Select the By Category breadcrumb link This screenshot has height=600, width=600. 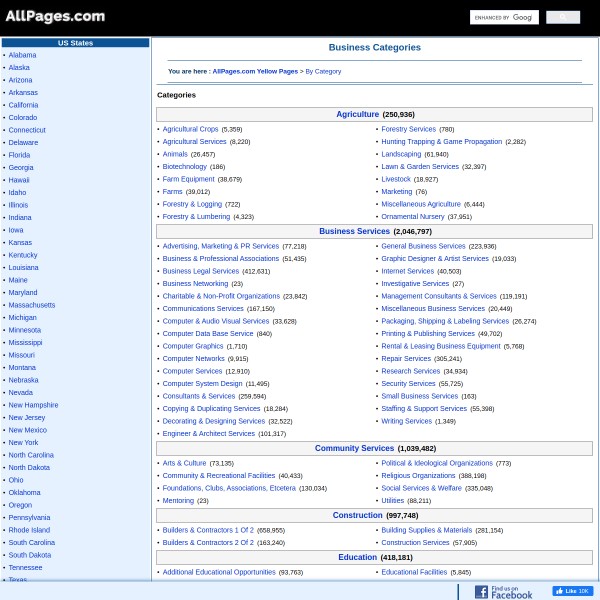pos(323,71)
